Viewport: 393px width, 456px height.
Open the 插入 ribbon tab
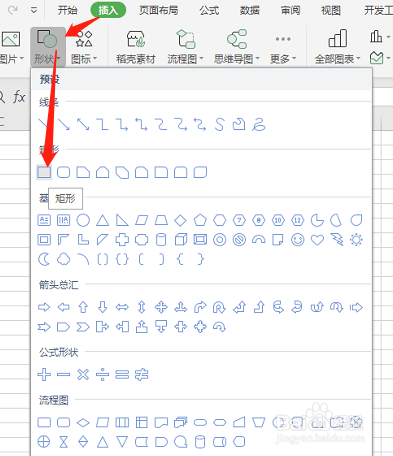[x=108, y=10]
